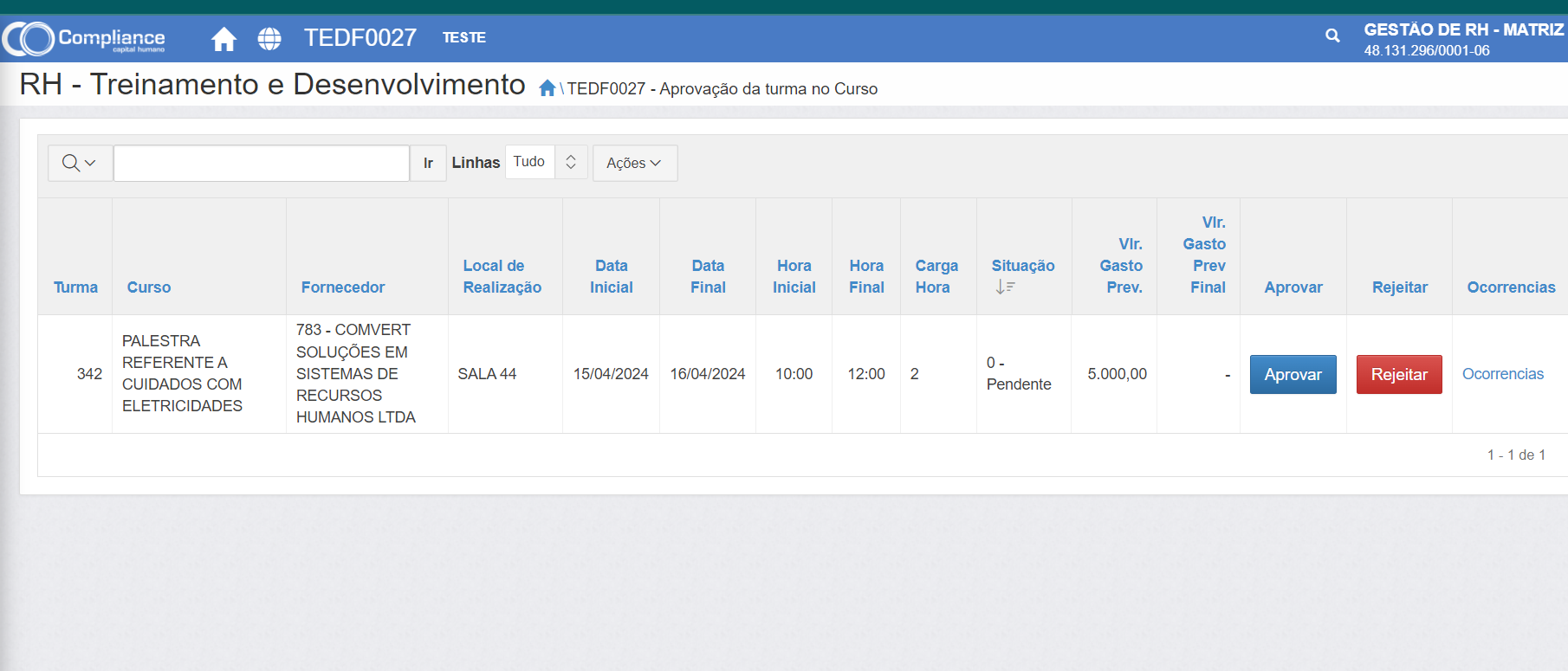1568x671 pixels.
Task: Open Ocorrencias link for turma 342
Action: pos(1503,374)
